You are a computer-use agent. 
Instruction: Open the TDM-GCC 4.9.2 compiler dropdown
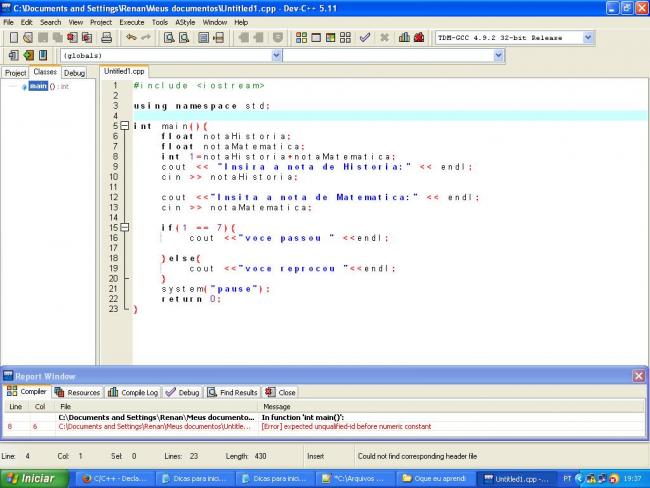(588, 38)
